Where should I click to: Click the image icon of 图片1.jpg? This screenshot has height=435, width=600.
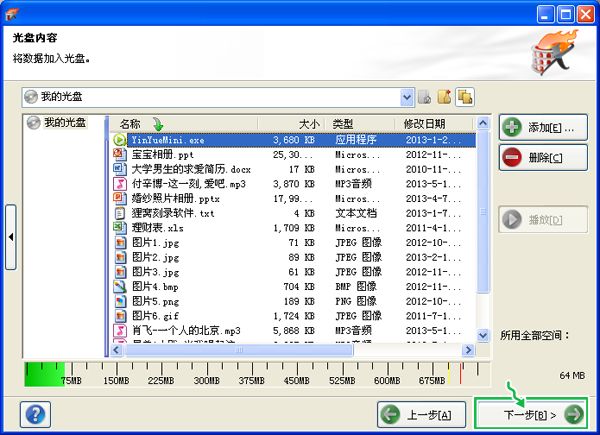120,243
